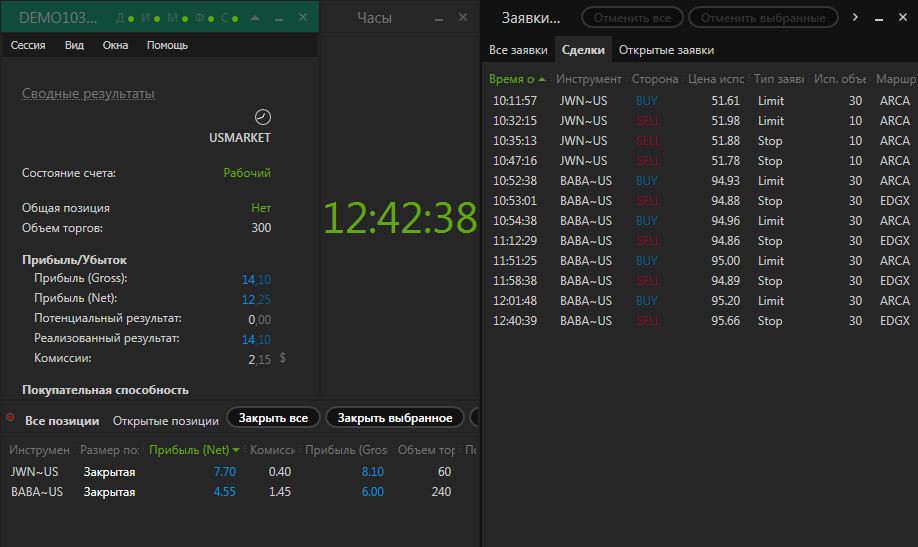Screen dimensions: 918x547
Task: Sort positions by Прибыль (Net) column header
Action: [194, 450]
